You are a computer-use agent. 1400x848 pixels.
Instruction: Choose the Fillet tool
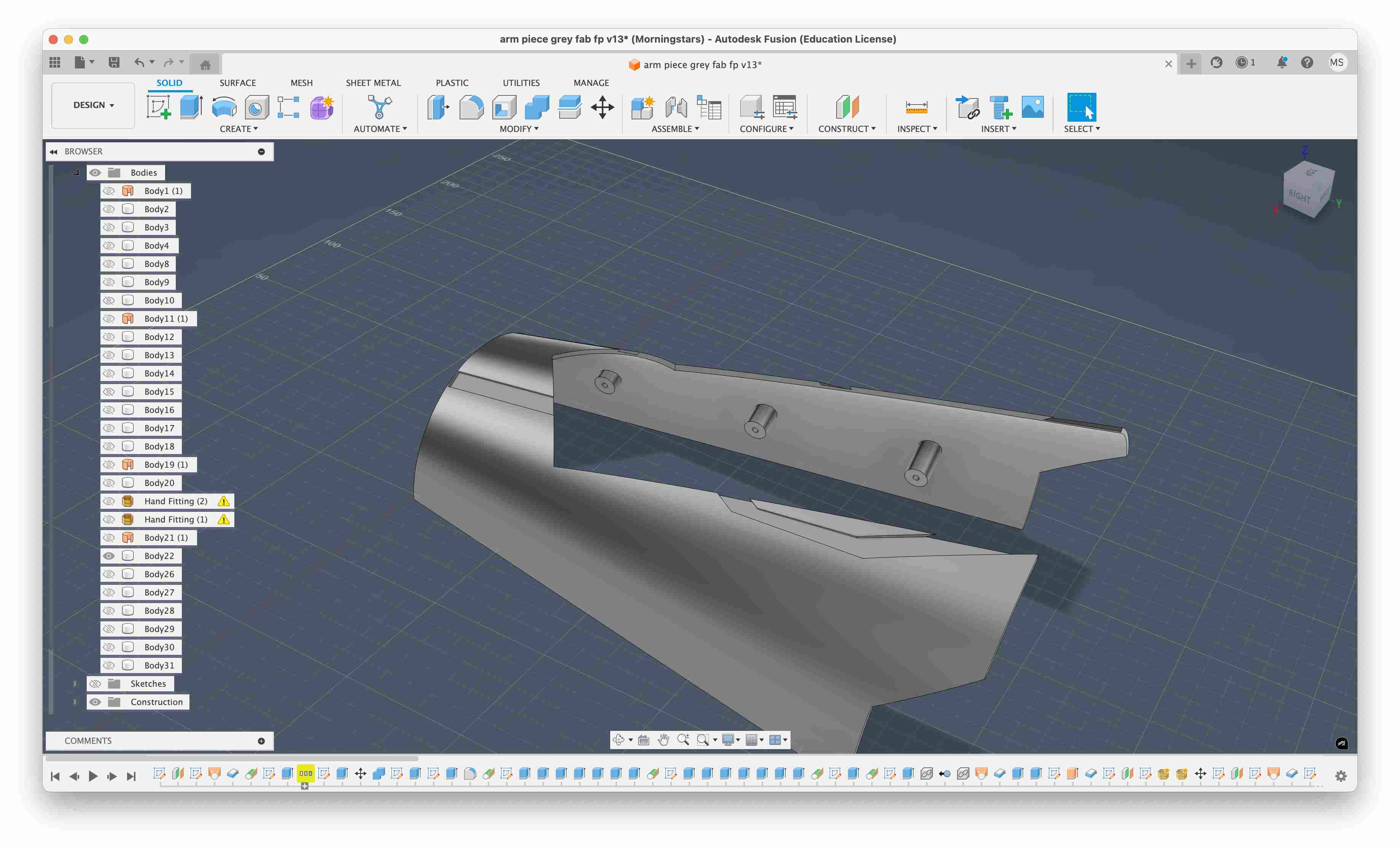[471, 107]
